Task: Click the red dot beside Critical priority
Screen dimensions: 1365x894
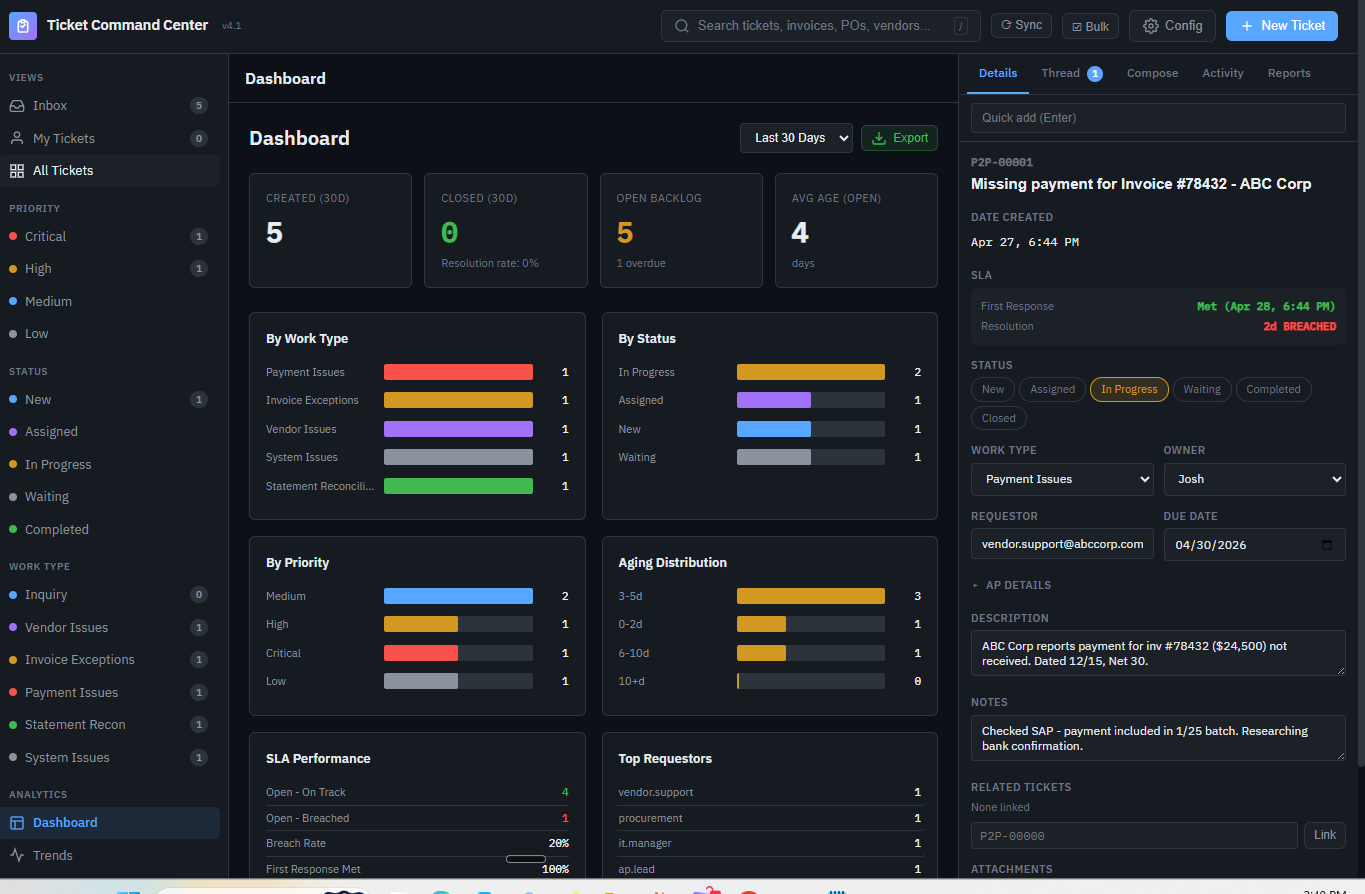Action: (x=13, y=237)
